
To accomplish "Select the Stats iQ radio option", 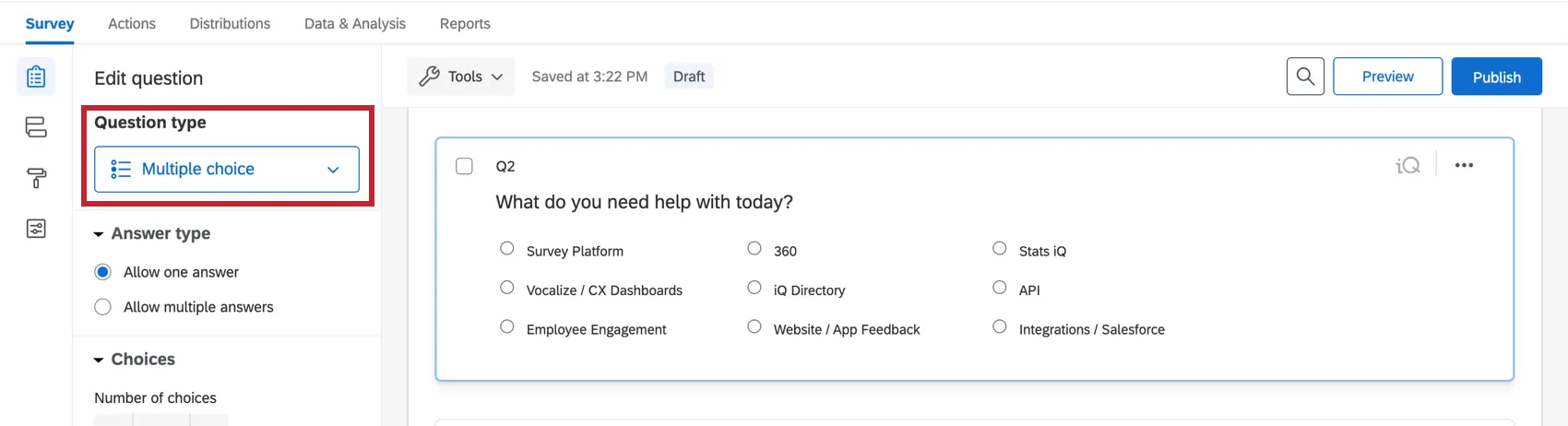I will pyautogui.click(x=1000, y=249).
